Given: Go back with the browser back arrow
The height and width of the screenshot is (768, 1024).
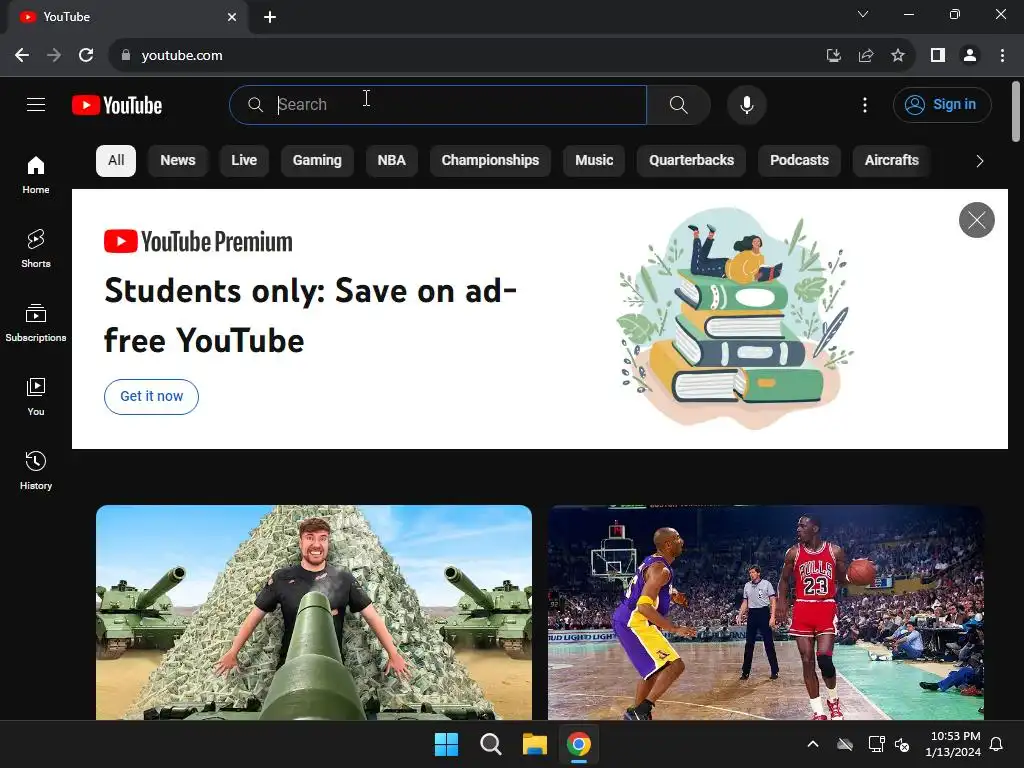Looking at the screenshot, I should (x=22, y=55).
